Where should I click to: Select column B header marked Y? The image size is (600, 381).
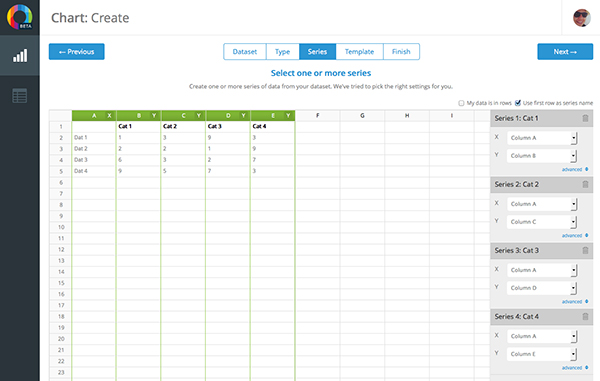coord(139,116)
